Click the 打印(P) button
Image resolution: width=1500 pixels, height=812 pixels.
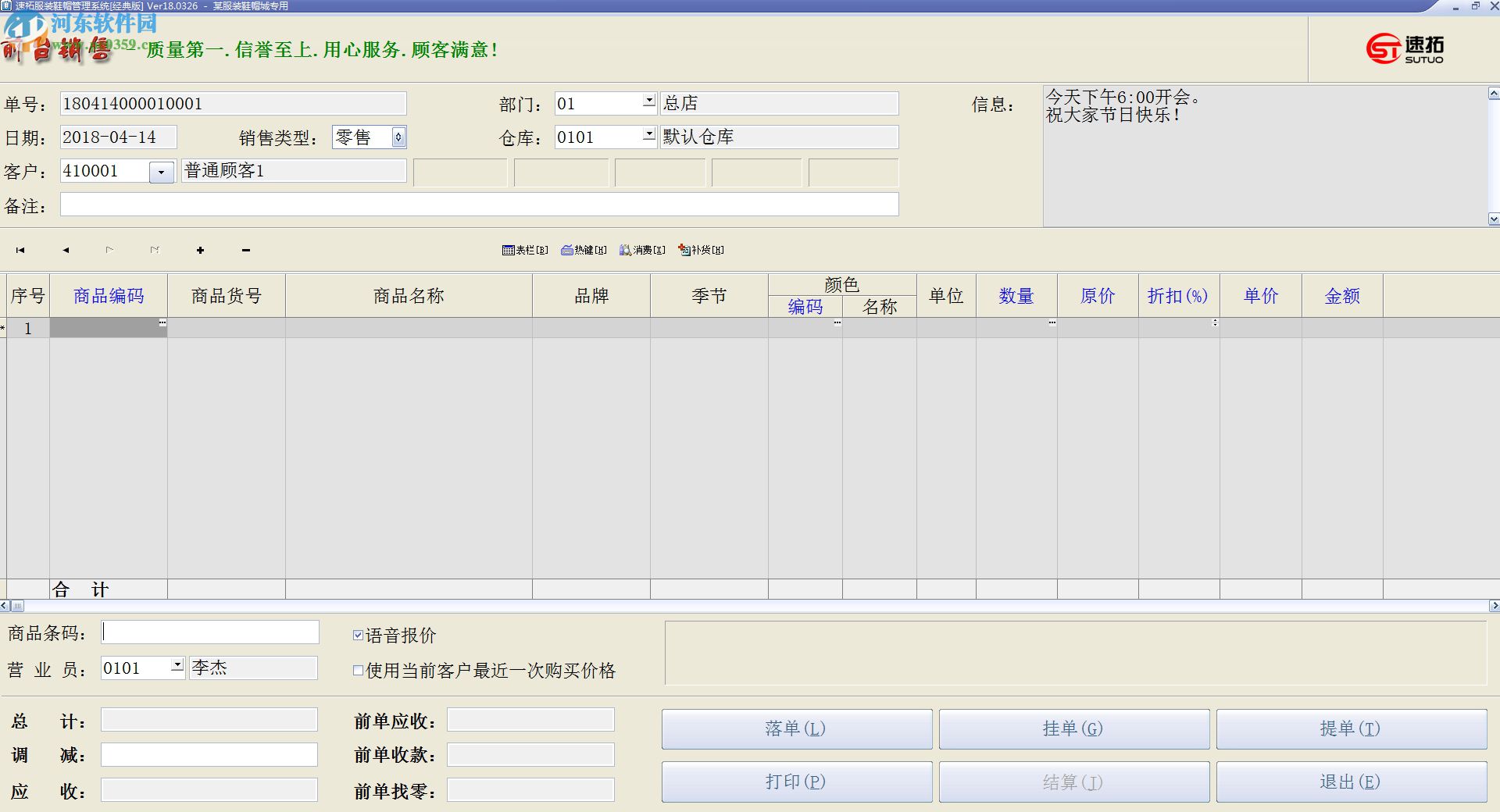797,782
